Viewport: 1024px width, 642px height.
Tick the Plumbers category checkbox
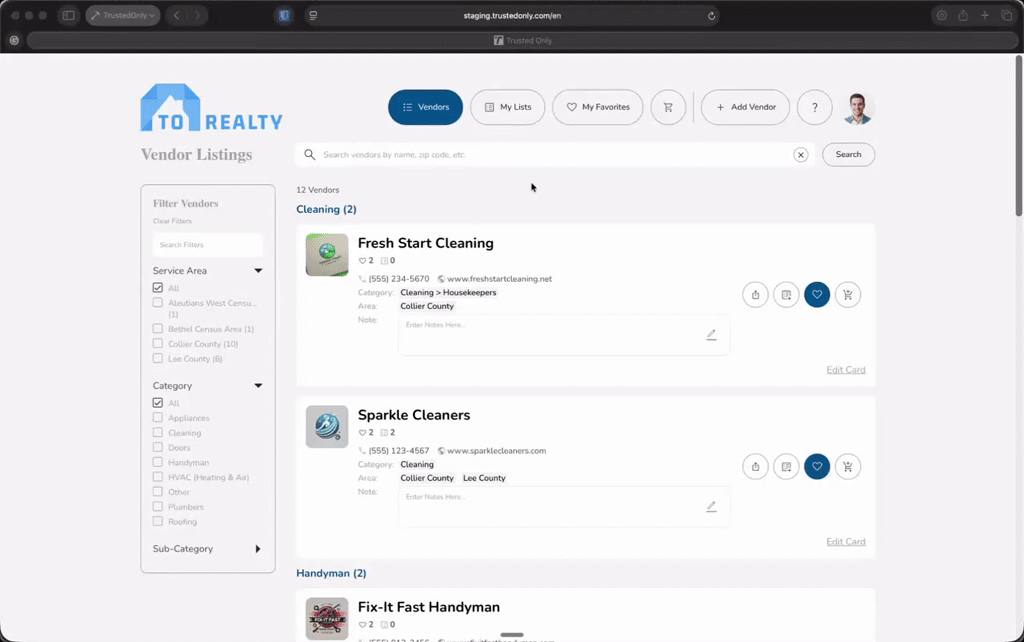pyautogui.click(x=157, y=507)
